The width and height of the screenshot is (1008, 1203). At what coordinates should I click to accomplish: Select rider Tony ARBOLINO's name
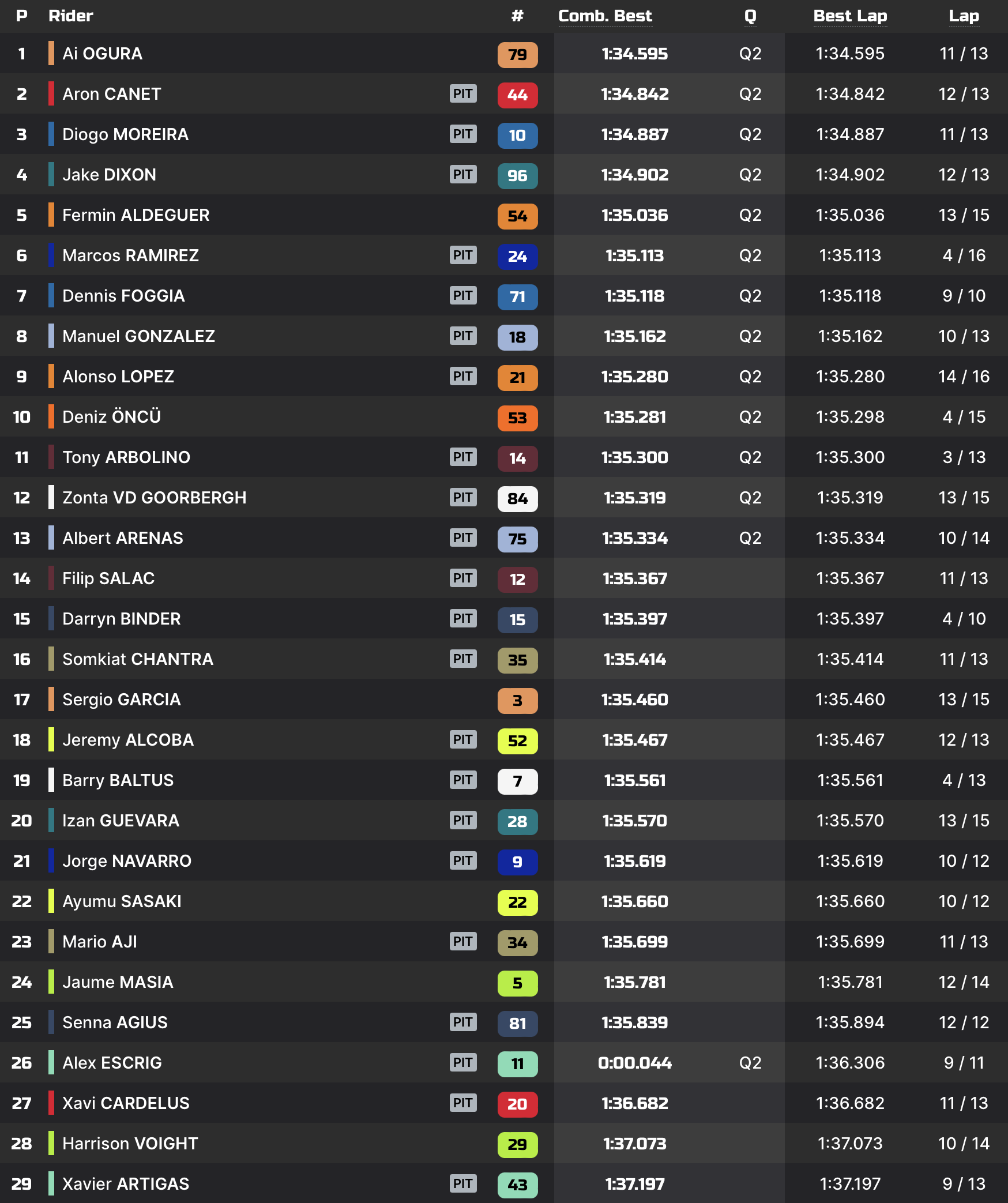[x=126, y=457]
